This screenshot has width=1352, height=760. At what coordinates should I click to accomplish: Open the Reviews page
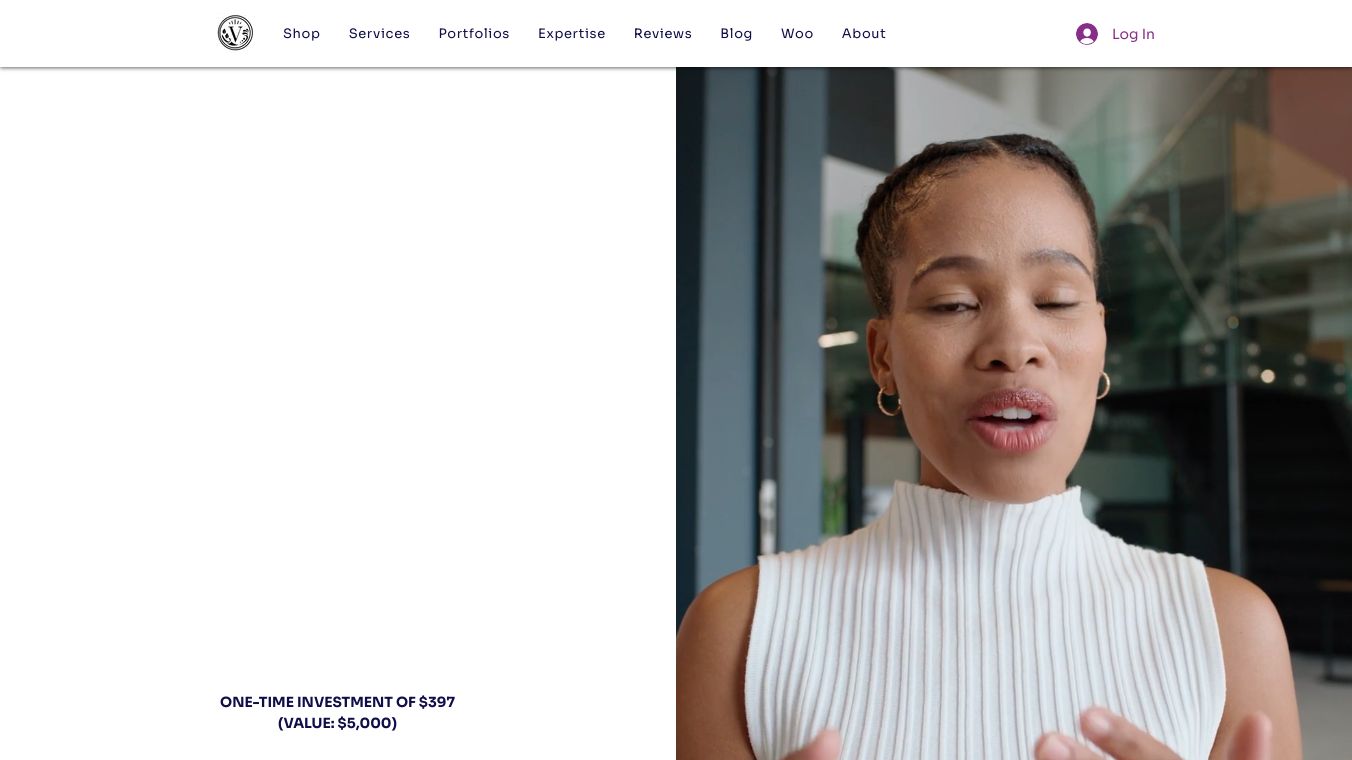pos(662,33)
